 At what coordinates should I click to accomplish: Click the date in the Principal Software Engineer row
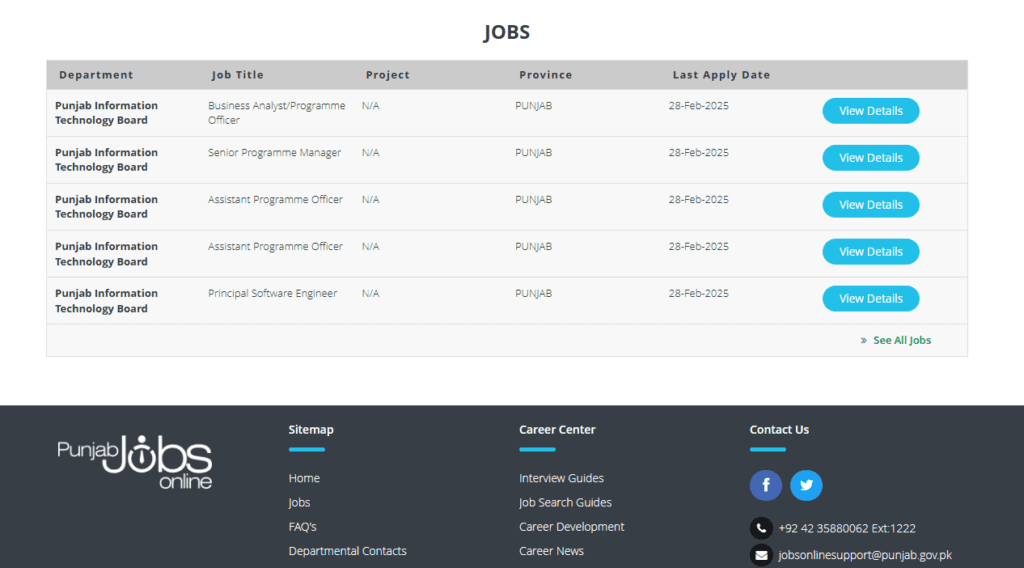pos(699,294)
